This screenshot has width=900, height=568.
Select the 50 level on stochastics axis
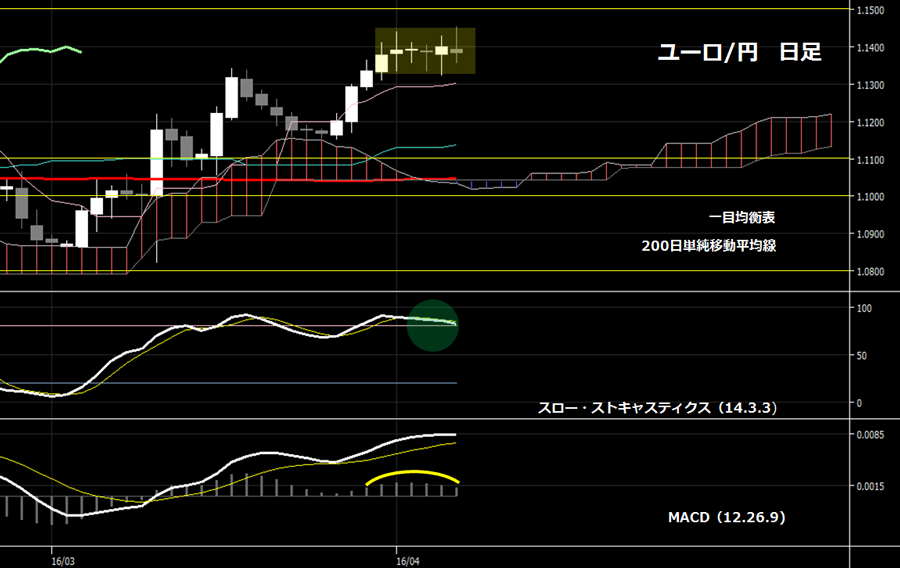pos(862,355)
